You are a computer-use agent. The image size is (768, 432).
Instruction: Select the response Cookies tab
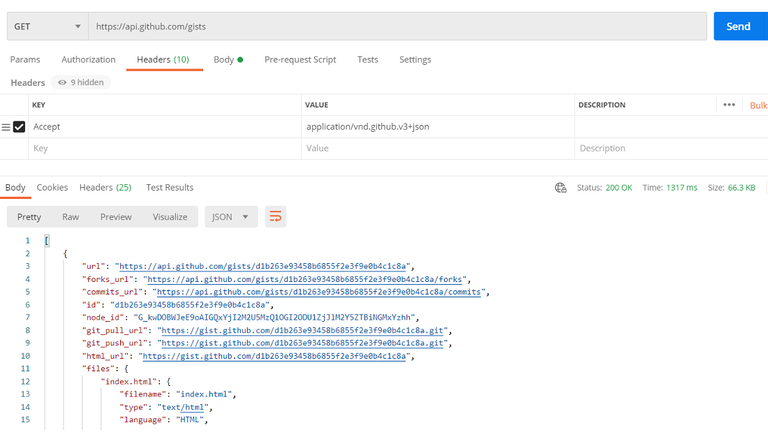(x=52, y=188)
